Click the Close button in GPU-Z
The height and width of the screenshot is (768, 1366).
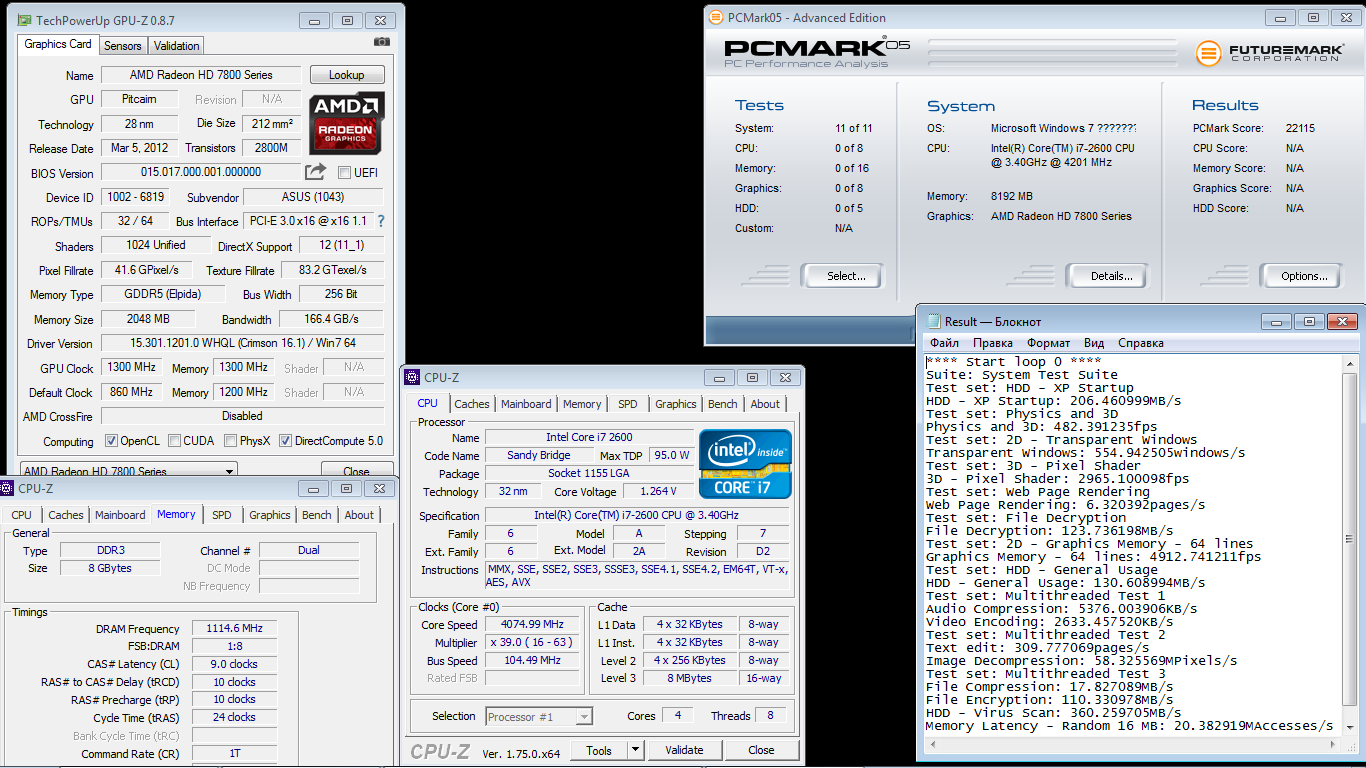(356, 471)
